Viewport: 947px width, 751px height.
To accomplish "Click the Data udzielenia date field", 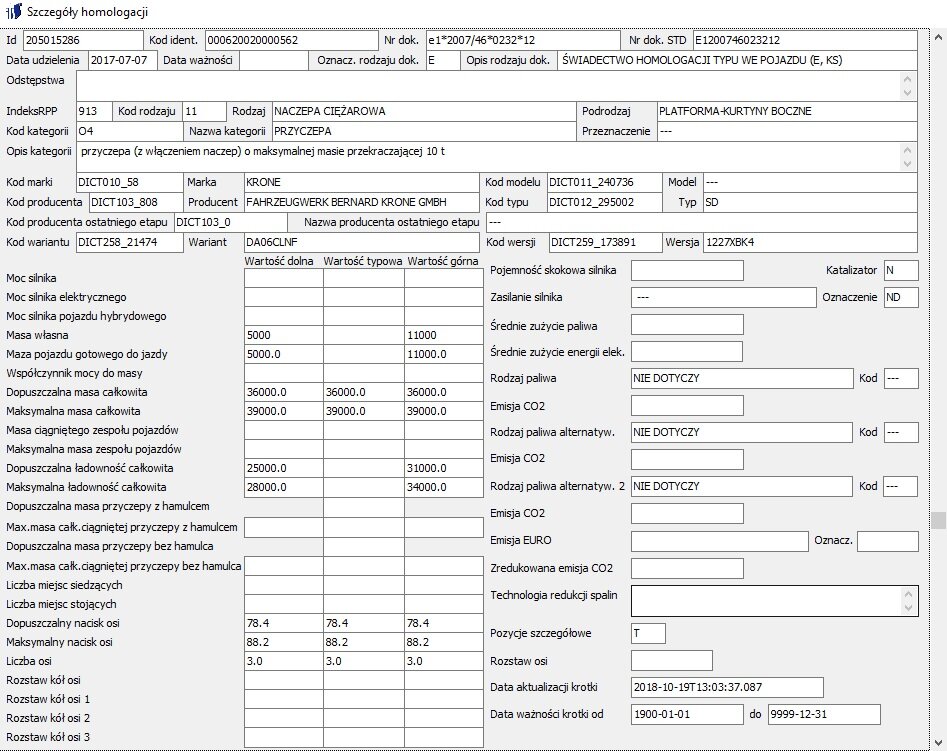I will [123, 60].
